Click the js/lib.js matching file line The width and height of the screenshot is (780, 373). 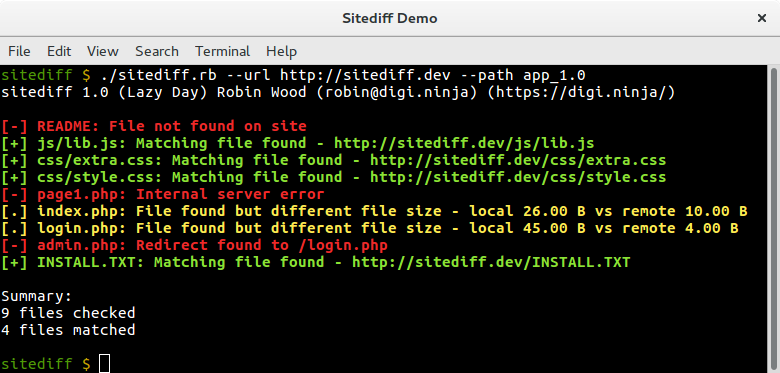(297, 143)
